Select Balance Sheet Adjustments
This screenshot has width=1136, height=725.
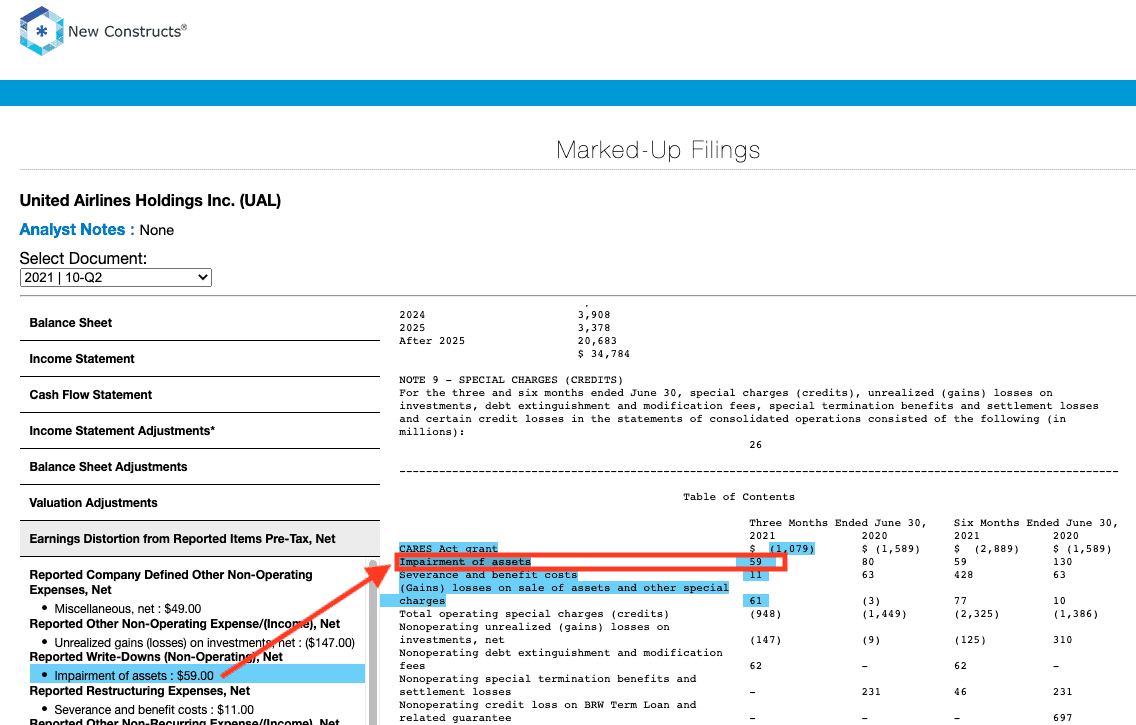(200, 467)
